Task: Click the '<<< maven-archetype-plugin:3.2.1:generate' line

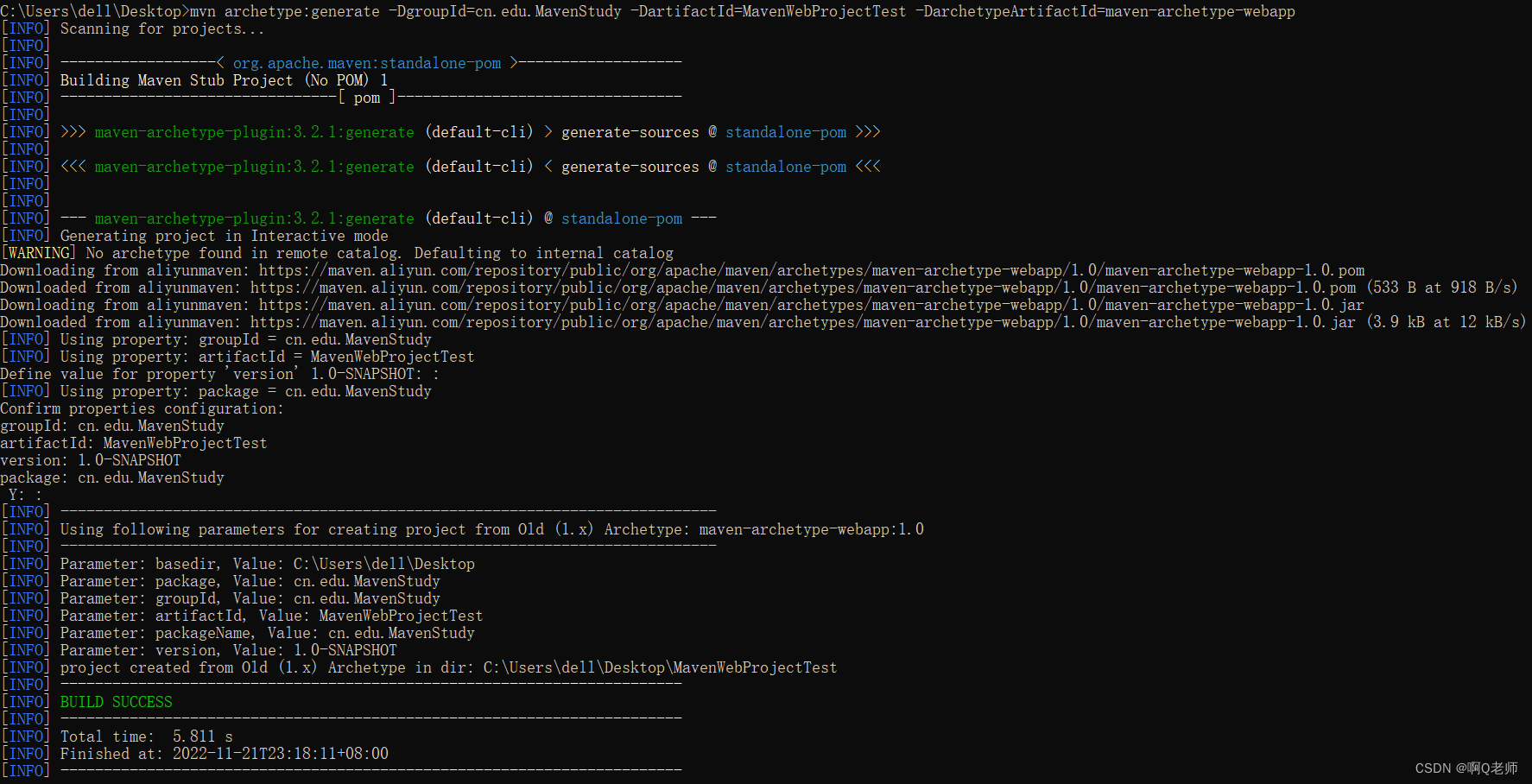Action: point(440,167)
